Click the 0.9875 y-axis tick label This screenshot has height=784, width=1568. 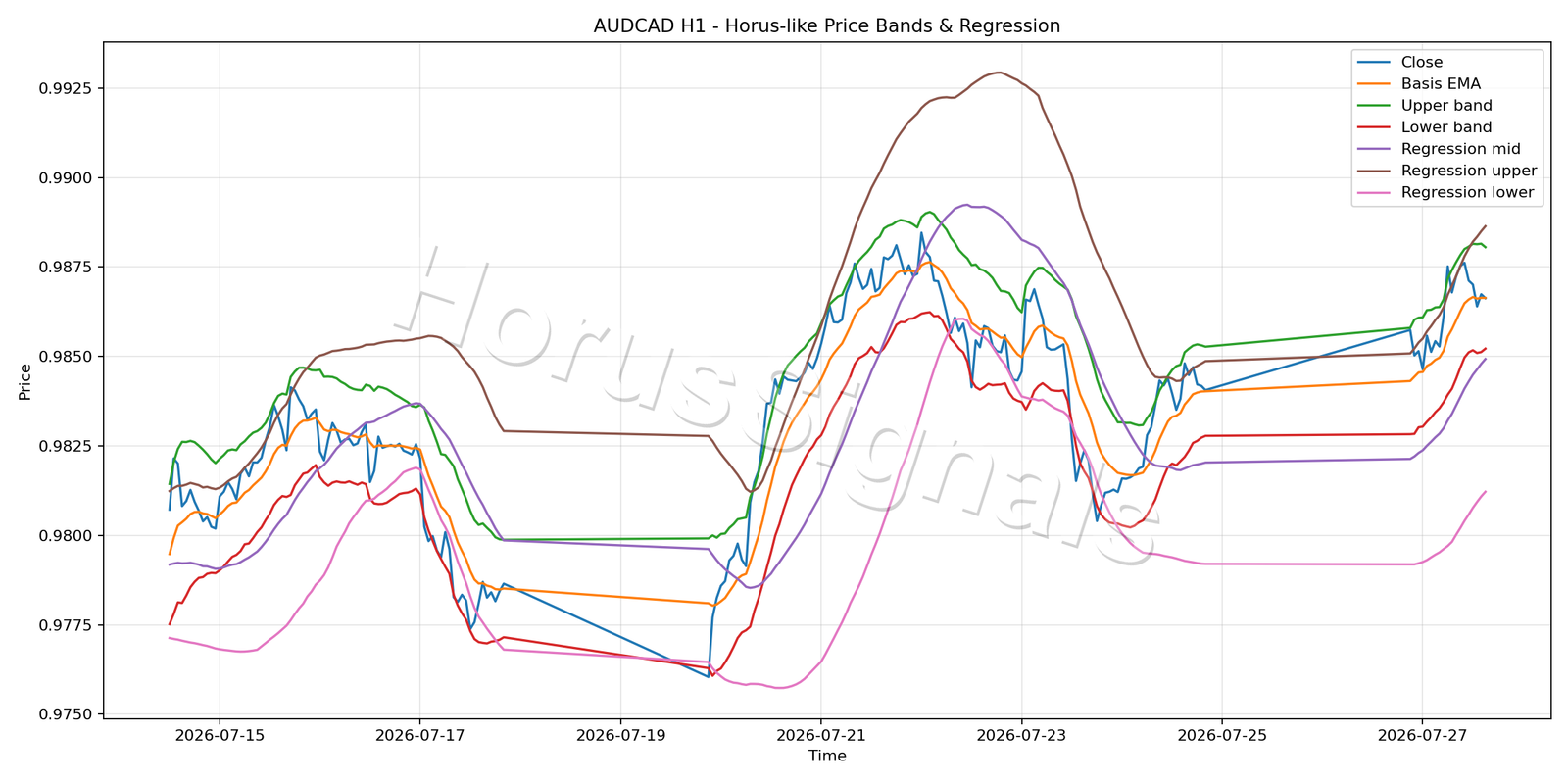(x=66, y=267)
